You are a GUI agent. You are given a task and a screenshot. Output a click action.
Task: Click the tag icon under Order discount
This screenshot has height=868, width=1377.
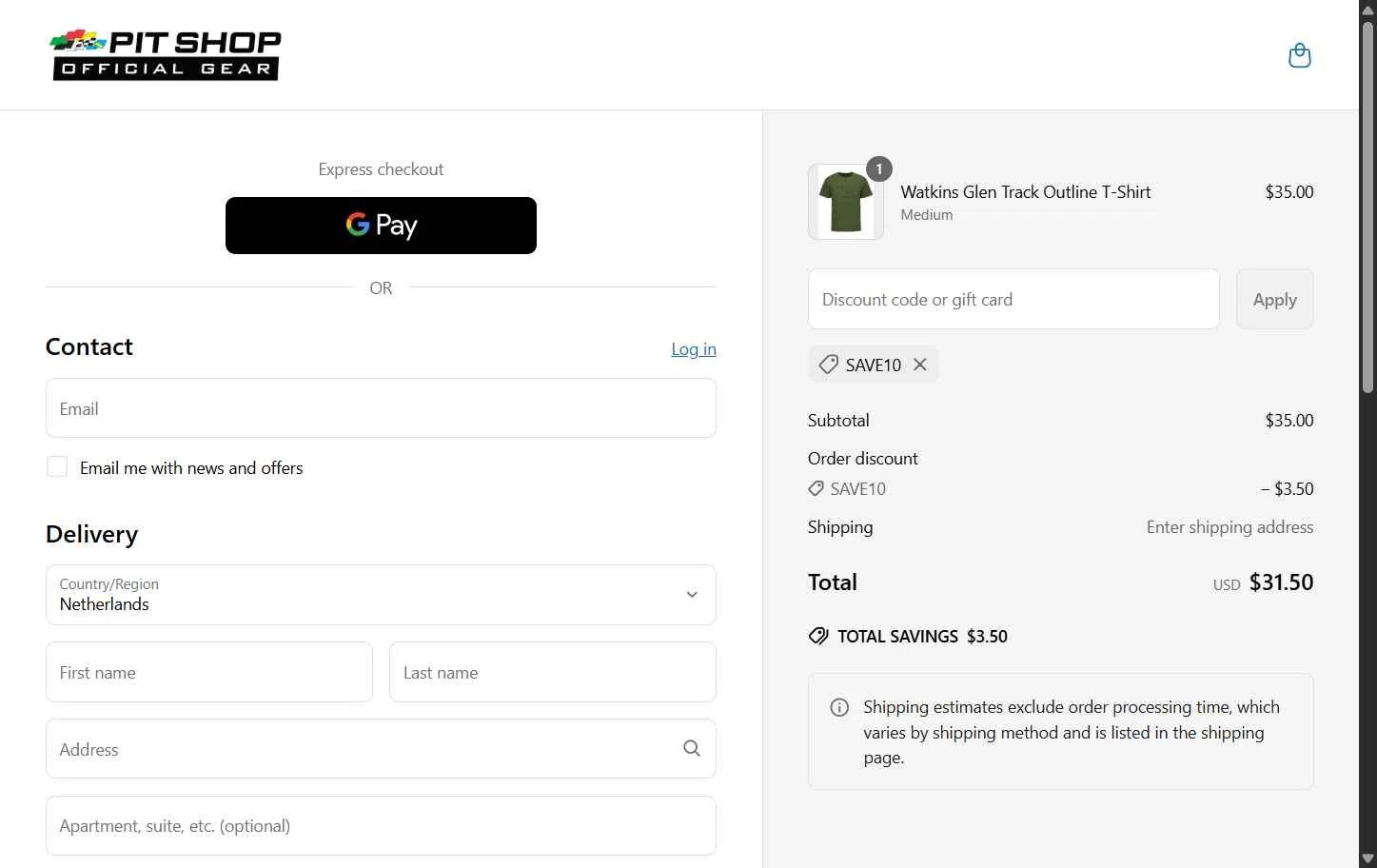pyautogui.click(x=816, y=488)
